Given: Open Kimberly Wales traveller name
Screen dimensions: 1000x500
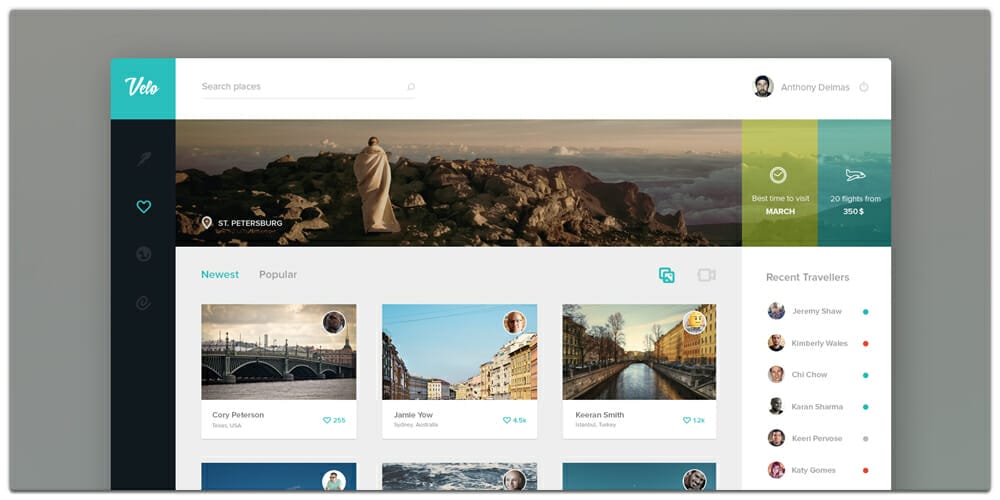Looking at the screenshot, I should click(820, 343).
